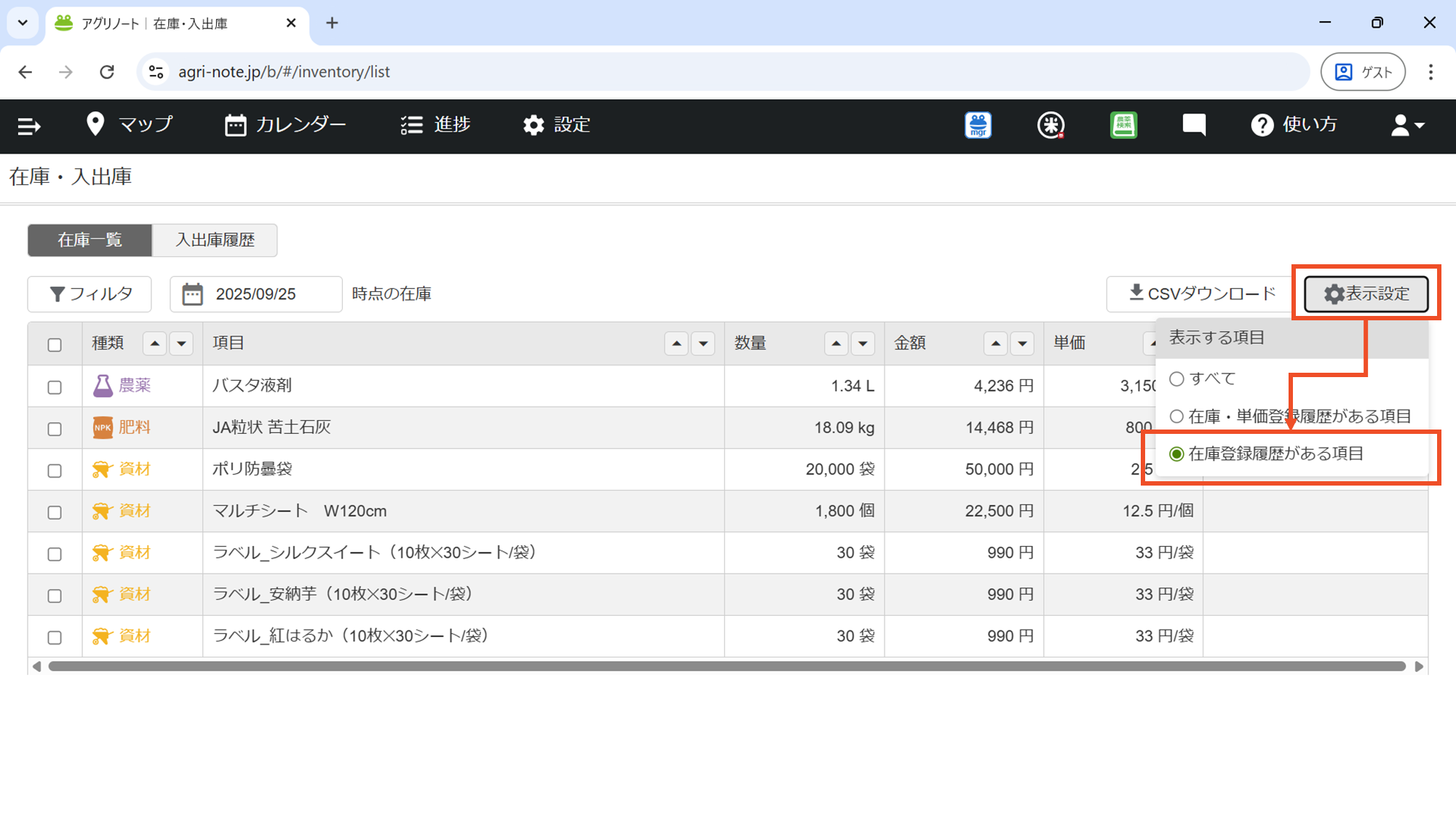1456x819 pixels.
Task: Click the 資材 type in ラベル_安納芋 row
Action: point(122,594)
